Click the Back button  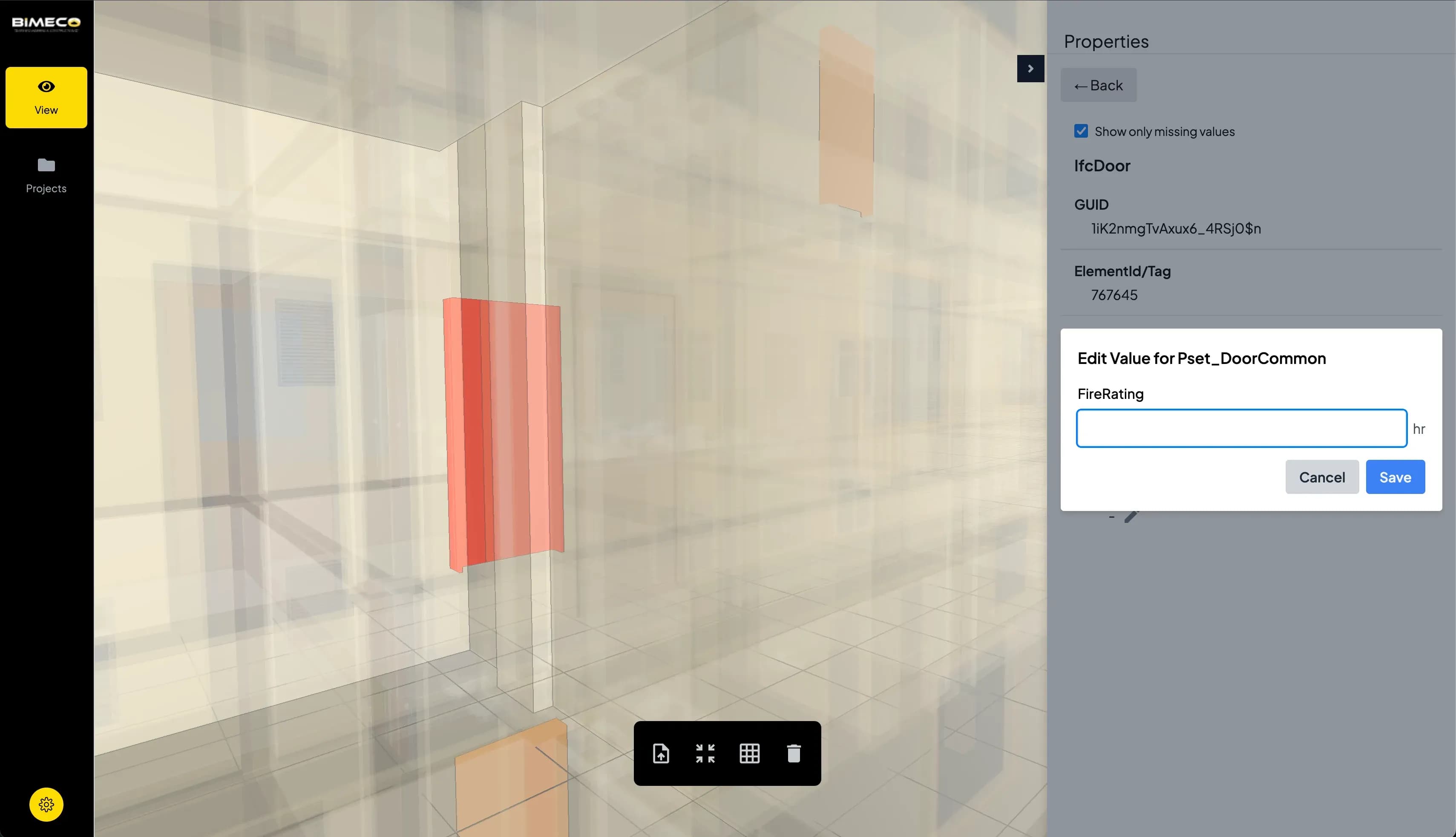(1098, 84)
